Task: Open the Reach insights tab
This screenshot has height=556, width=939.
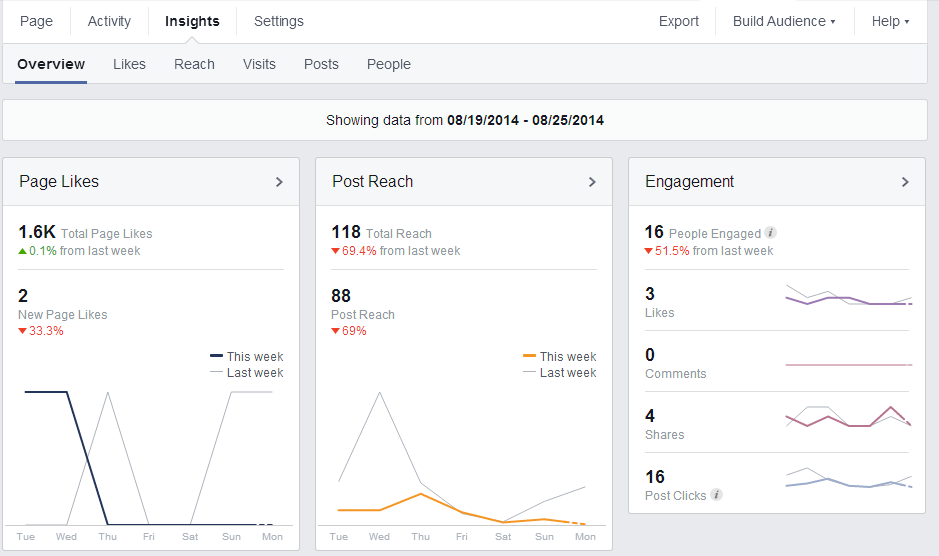Action: (x=194, y=64)
